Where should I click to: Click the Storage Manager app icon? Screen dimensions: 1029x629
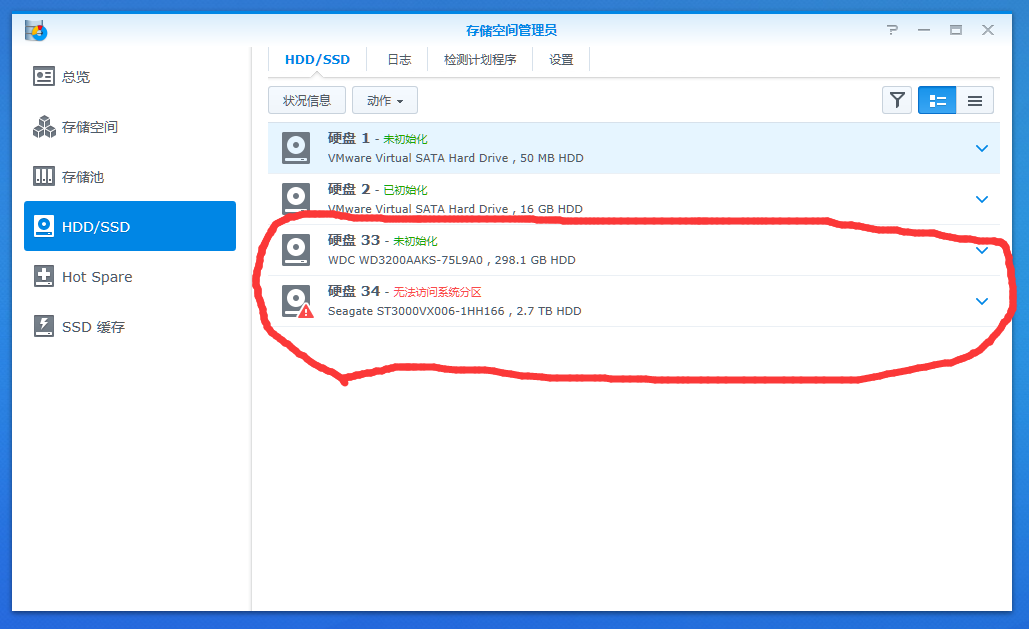point(36,30)
